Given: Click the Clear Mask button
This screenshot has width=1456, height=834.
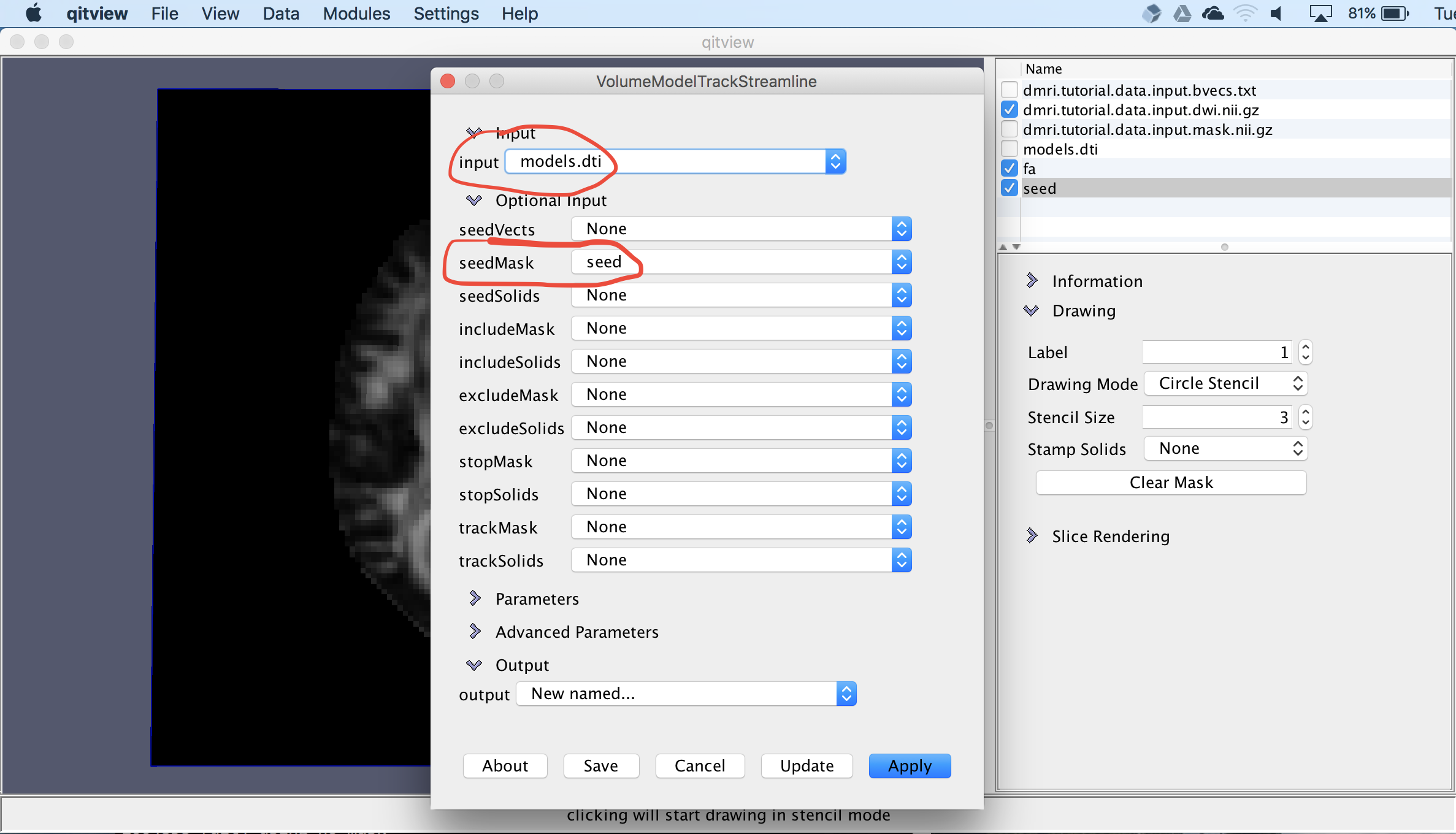Looking at the screenshot, I should pyautogui.click(x=1171, y=483).
